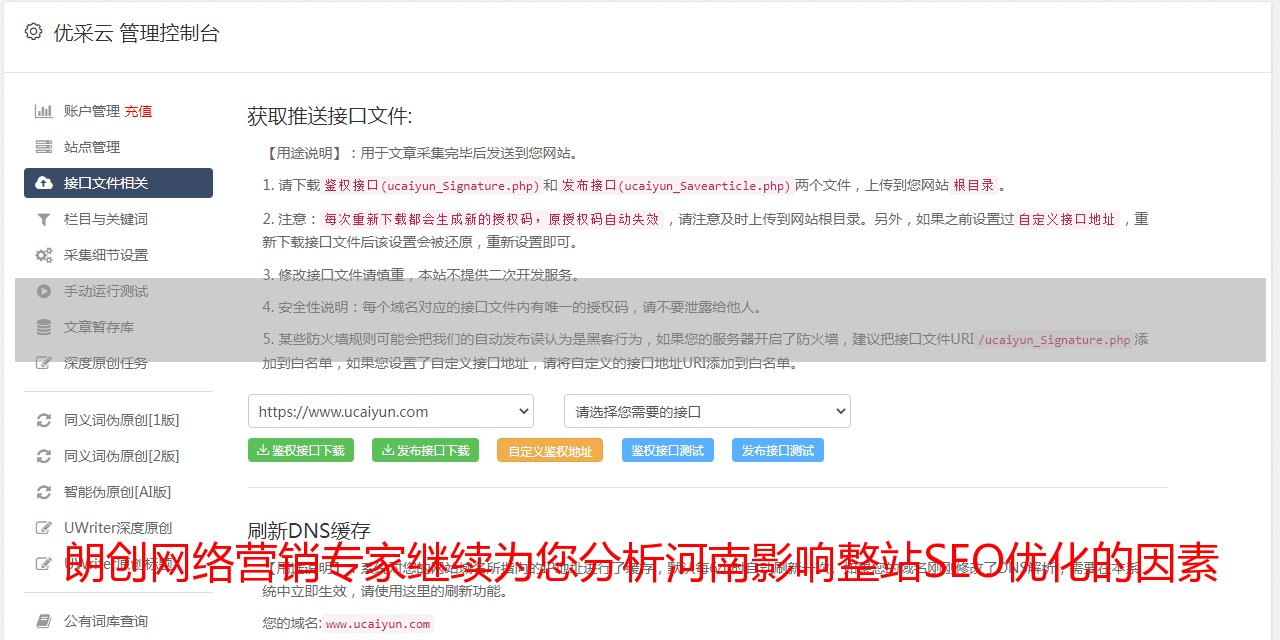Image resolution: width=1280 pixels, height=640 pixels.
Task: Click the edit icon for 深度原创任务
Action: click(44, 363)
